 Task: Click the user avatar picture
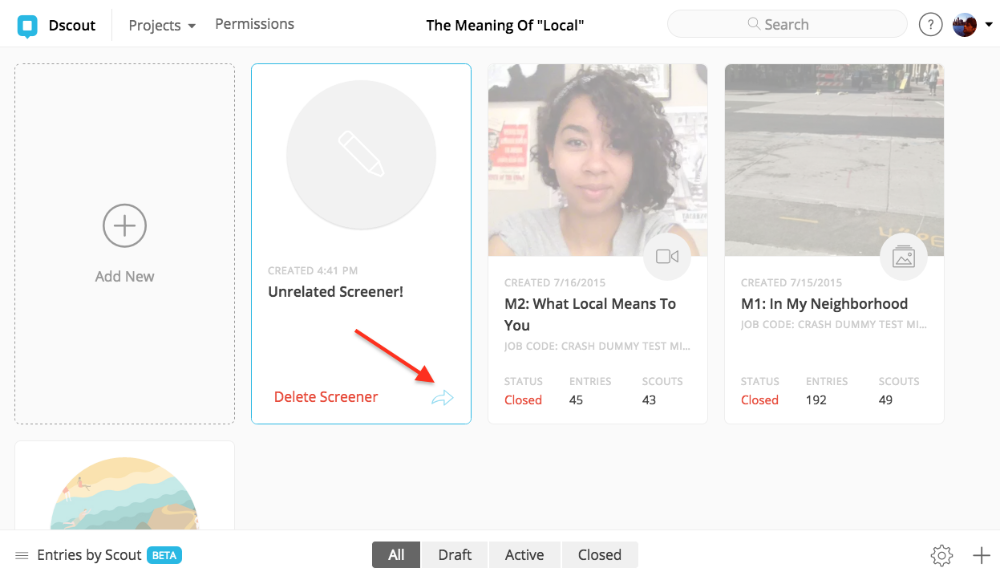point(964,25)
